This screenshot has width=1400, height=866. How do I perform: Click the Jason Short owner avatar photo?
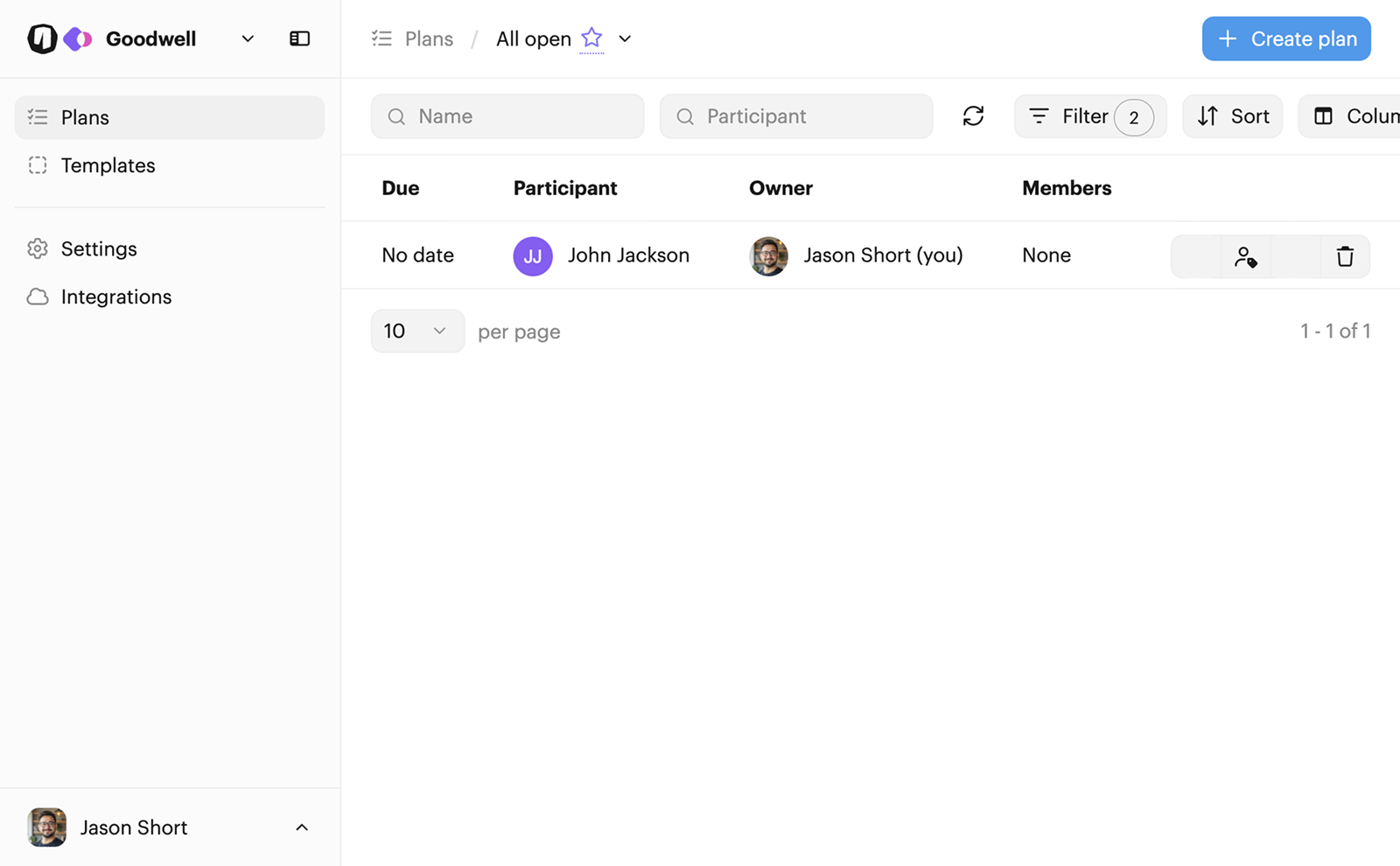click(x=768, y=256)
